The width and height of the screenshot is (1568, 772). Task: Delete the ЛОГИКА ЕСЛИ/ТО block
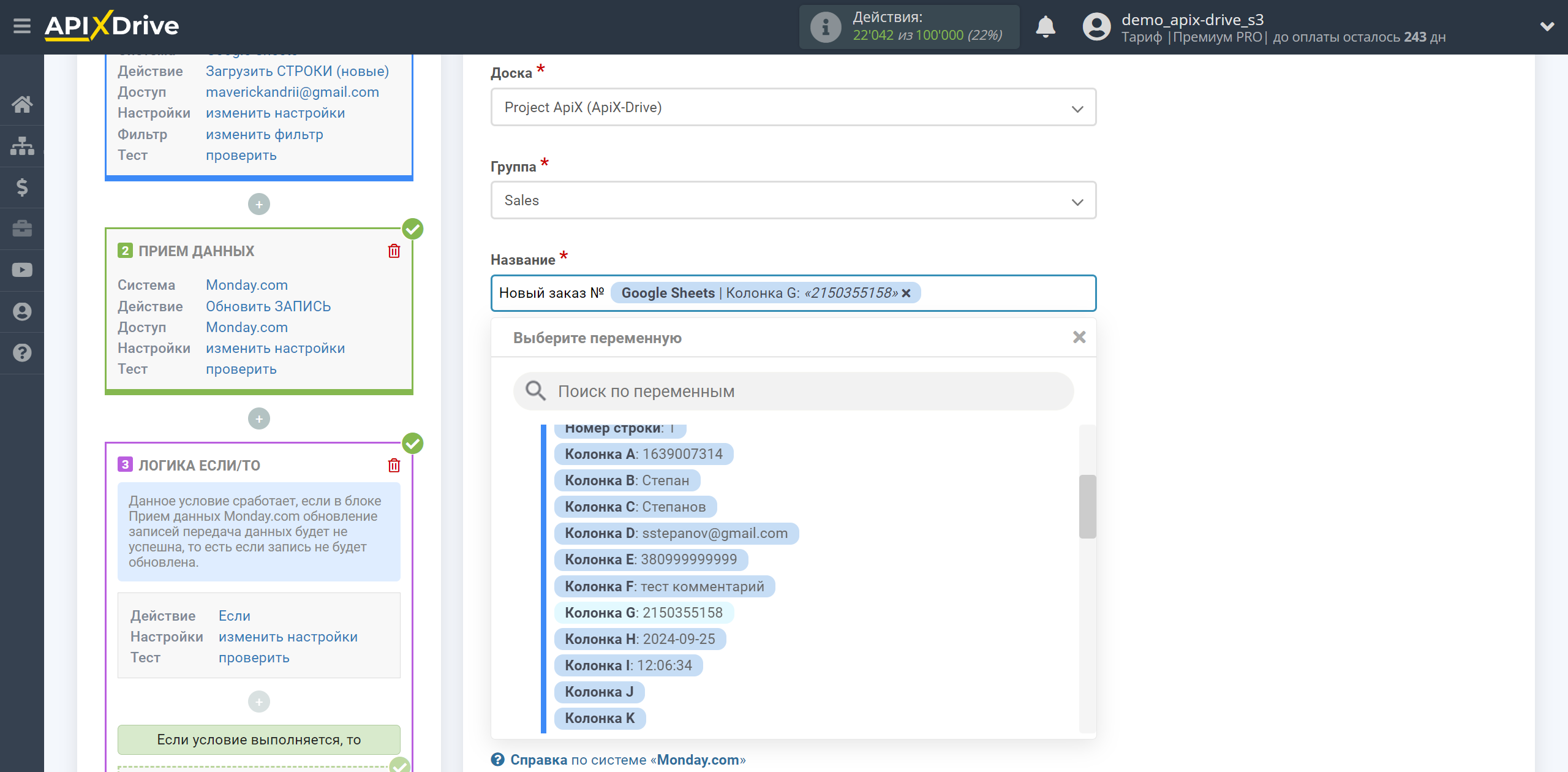tap(394, 466)
